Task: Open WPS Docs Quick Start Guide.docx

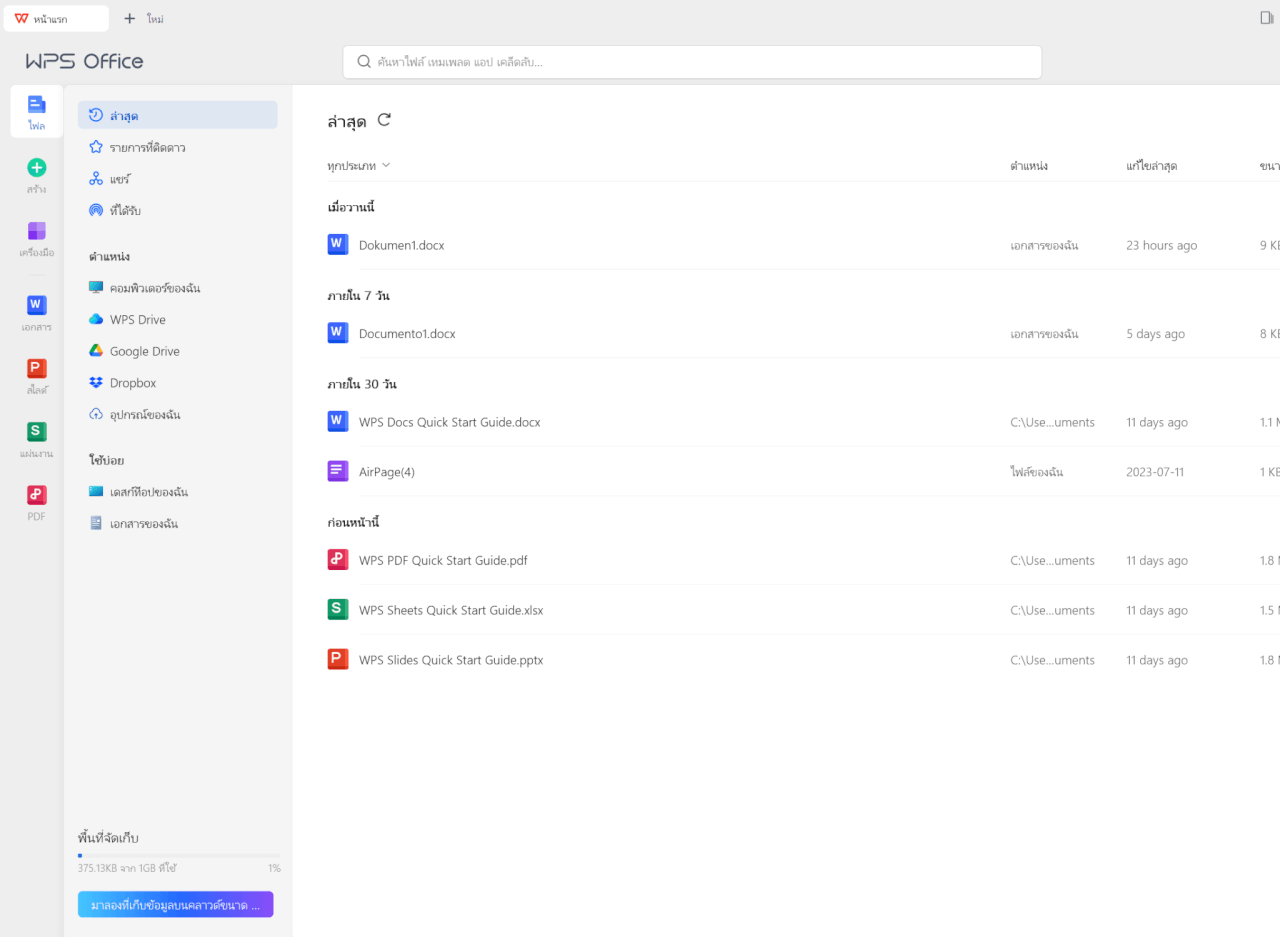Action: (450, 421)
